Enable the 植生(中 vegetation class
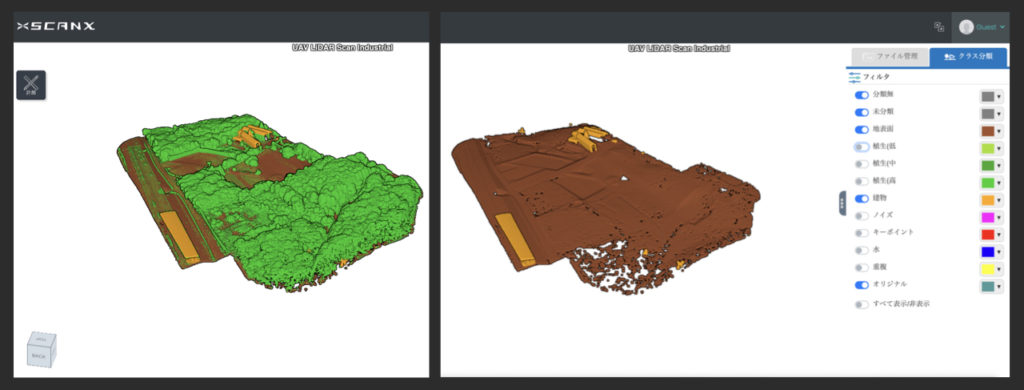Screen dimensions: 1024x390 (862, 164)
